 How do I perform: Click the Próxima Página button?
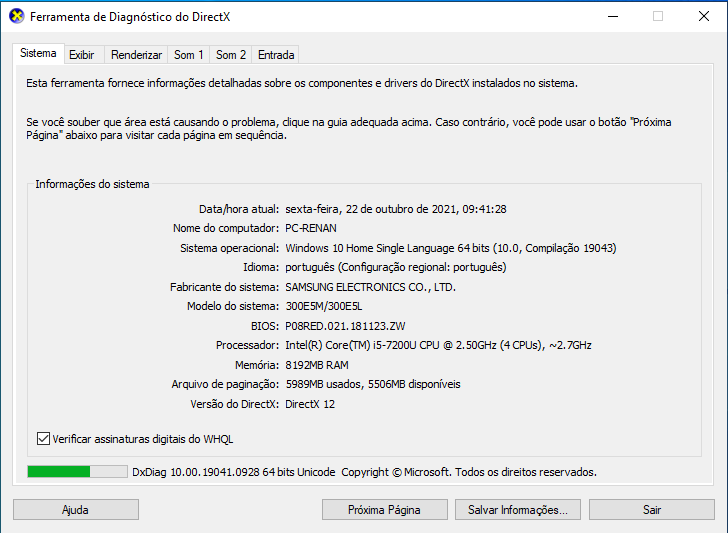coord(384,509)
